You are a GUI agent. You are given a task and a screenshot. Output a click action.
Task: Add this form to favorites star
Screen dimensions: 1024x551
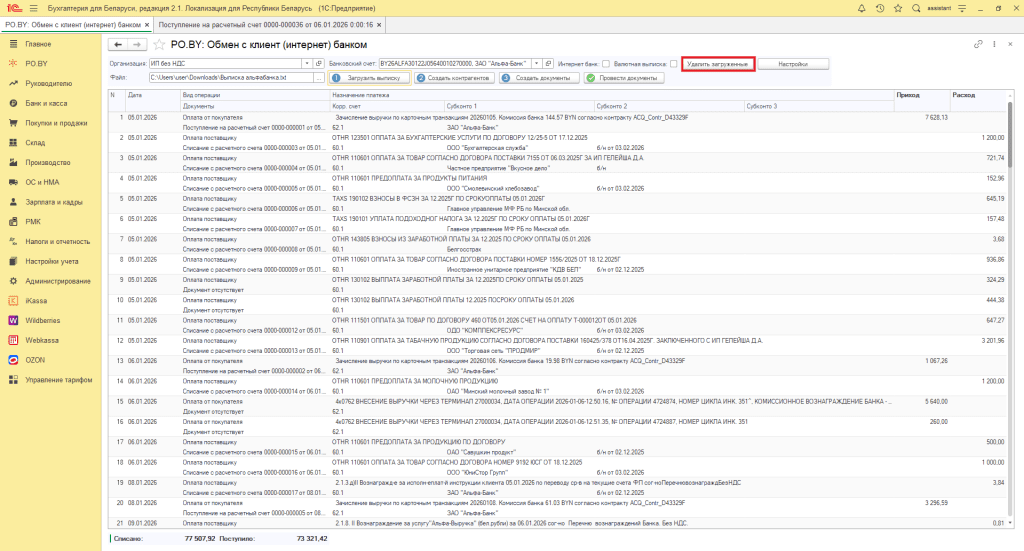[159, 45]
